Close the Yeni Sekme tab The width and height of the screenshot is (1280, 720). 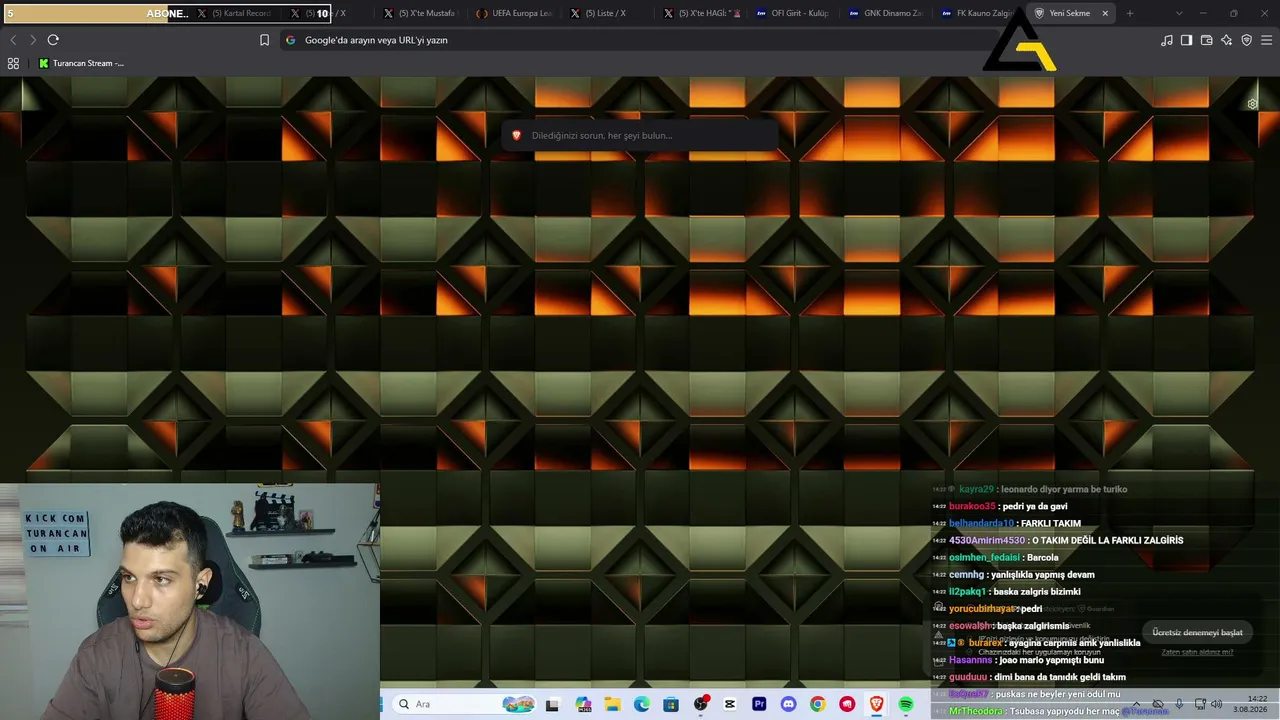point(1105,13)
